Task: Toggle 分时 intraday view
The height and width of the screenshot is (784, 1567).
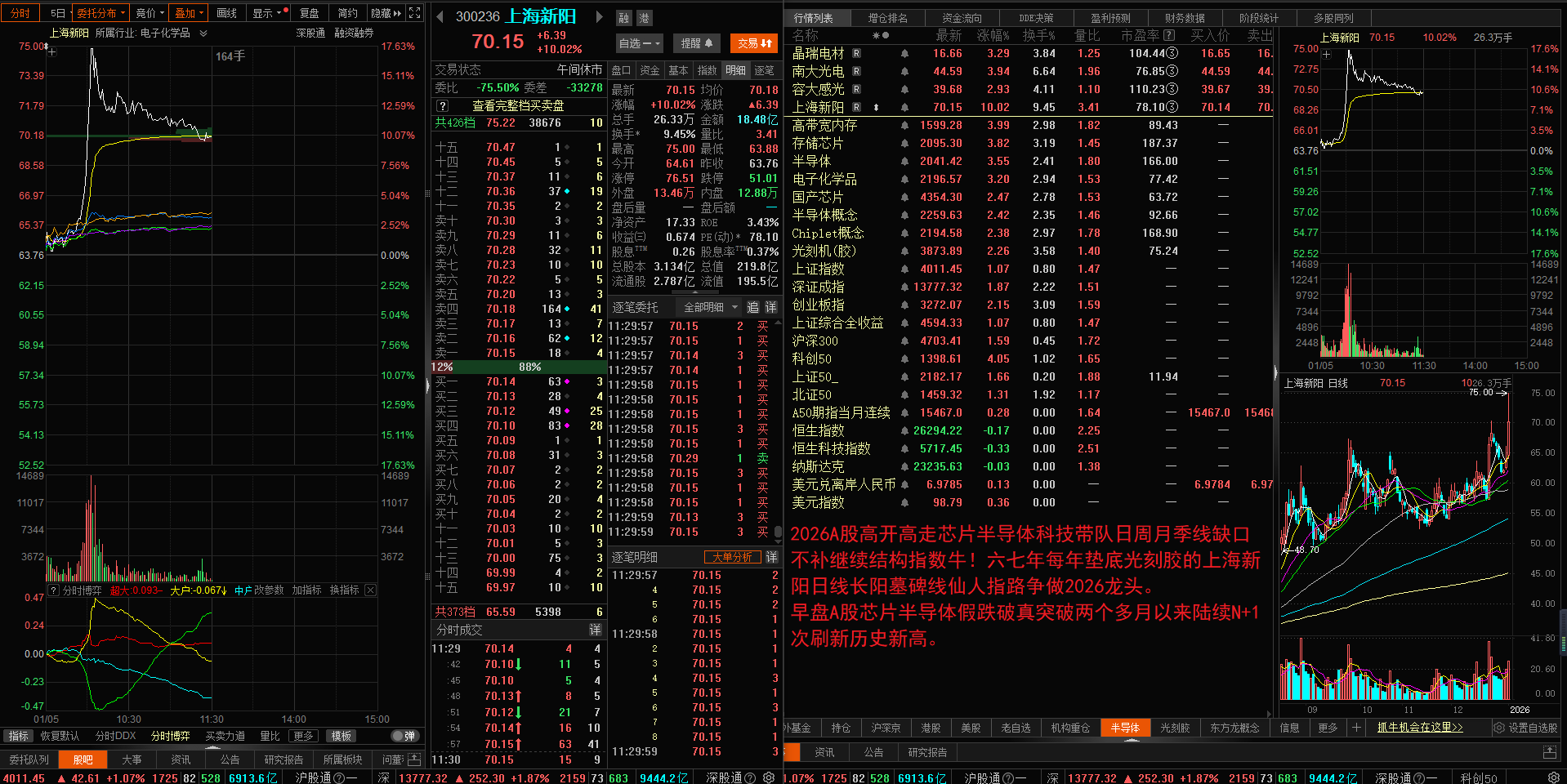Action: pyautogui.click(x=20, y=13)
